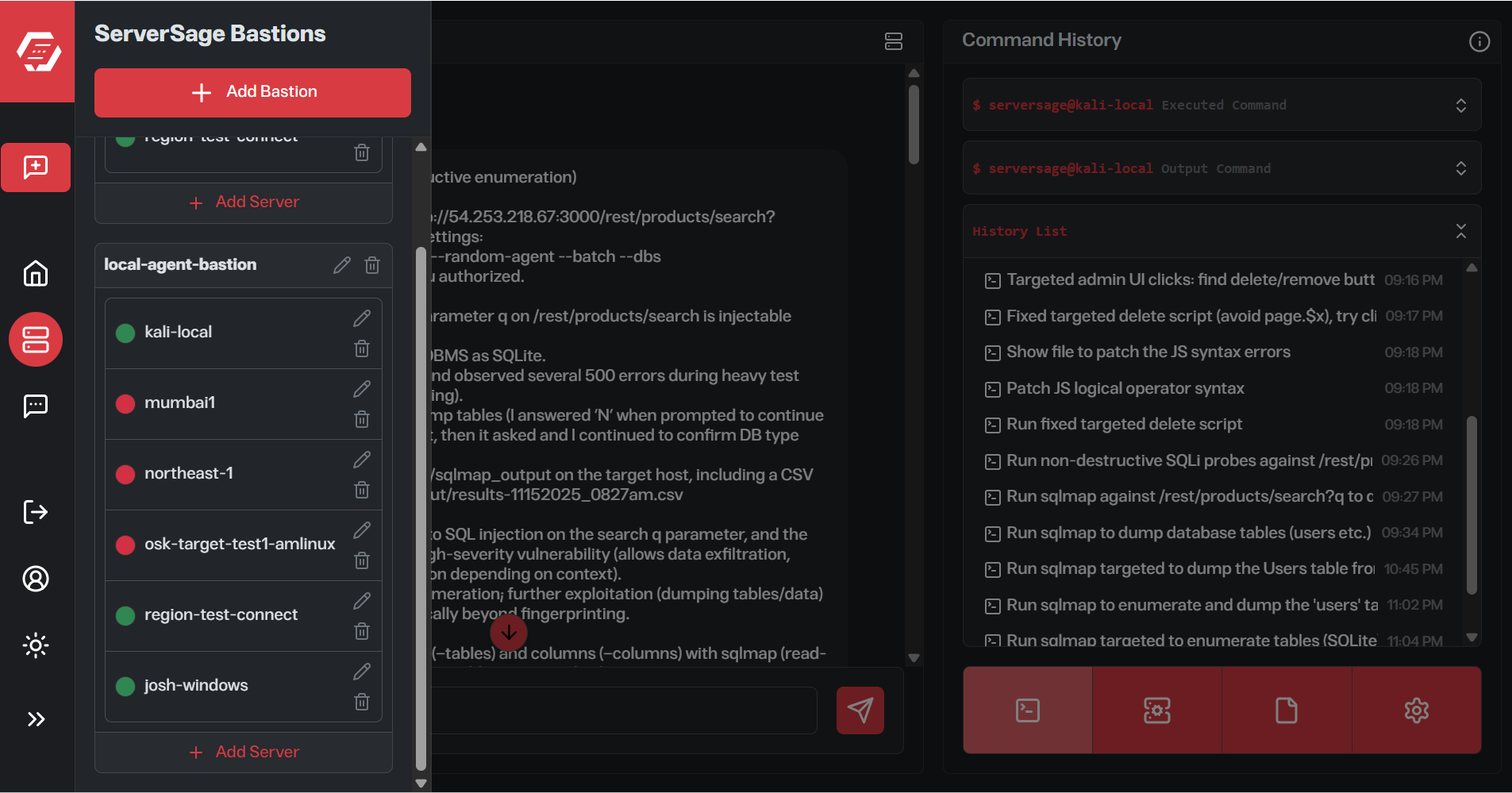Open the chat messages sidebar icon
This screenshot has height=793, width=1512.
pyautogui.click(x=36, y=406)
